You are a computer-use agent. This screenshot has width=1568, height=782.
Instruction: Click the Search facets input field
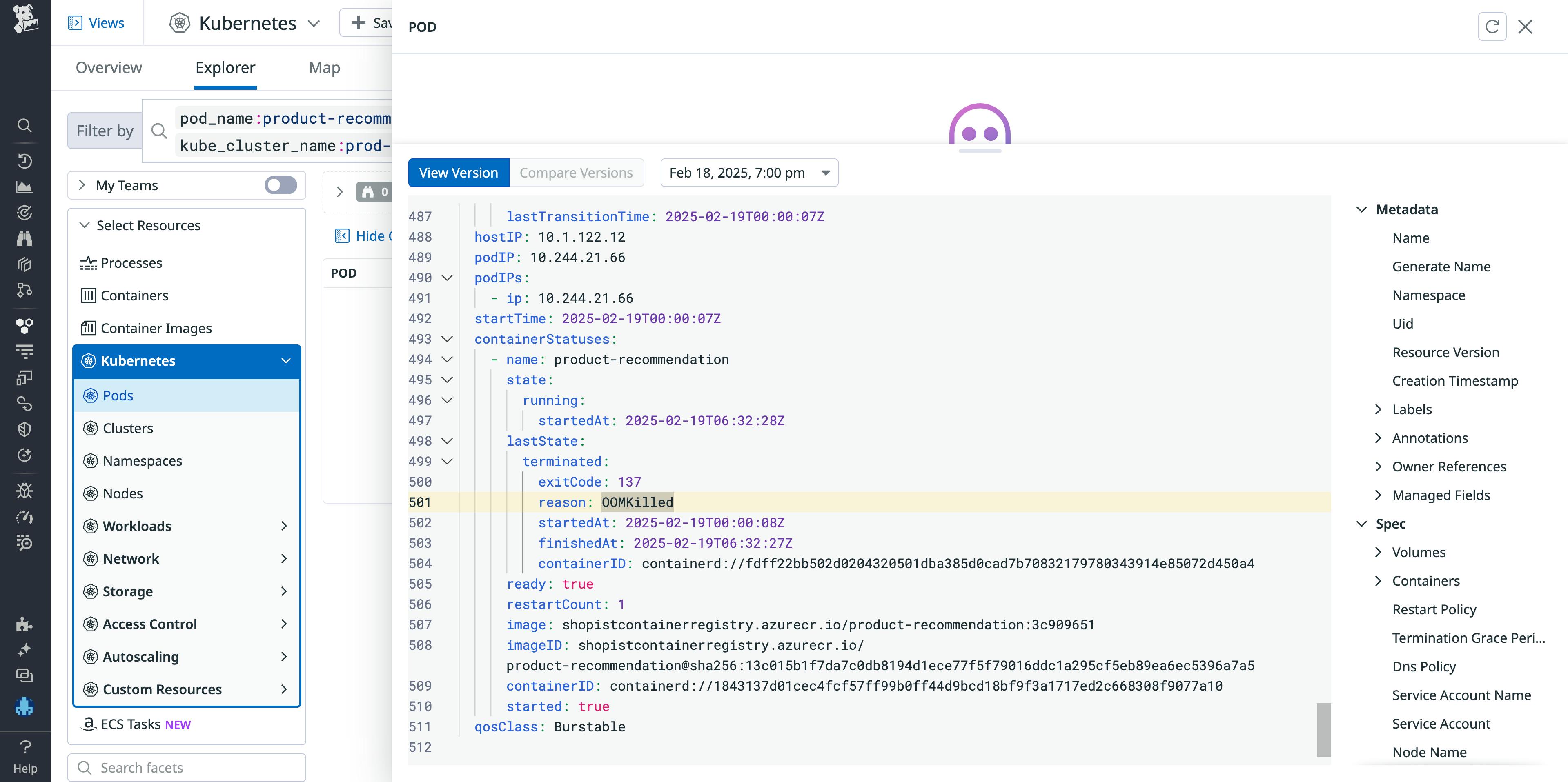[x=186, y=767]
